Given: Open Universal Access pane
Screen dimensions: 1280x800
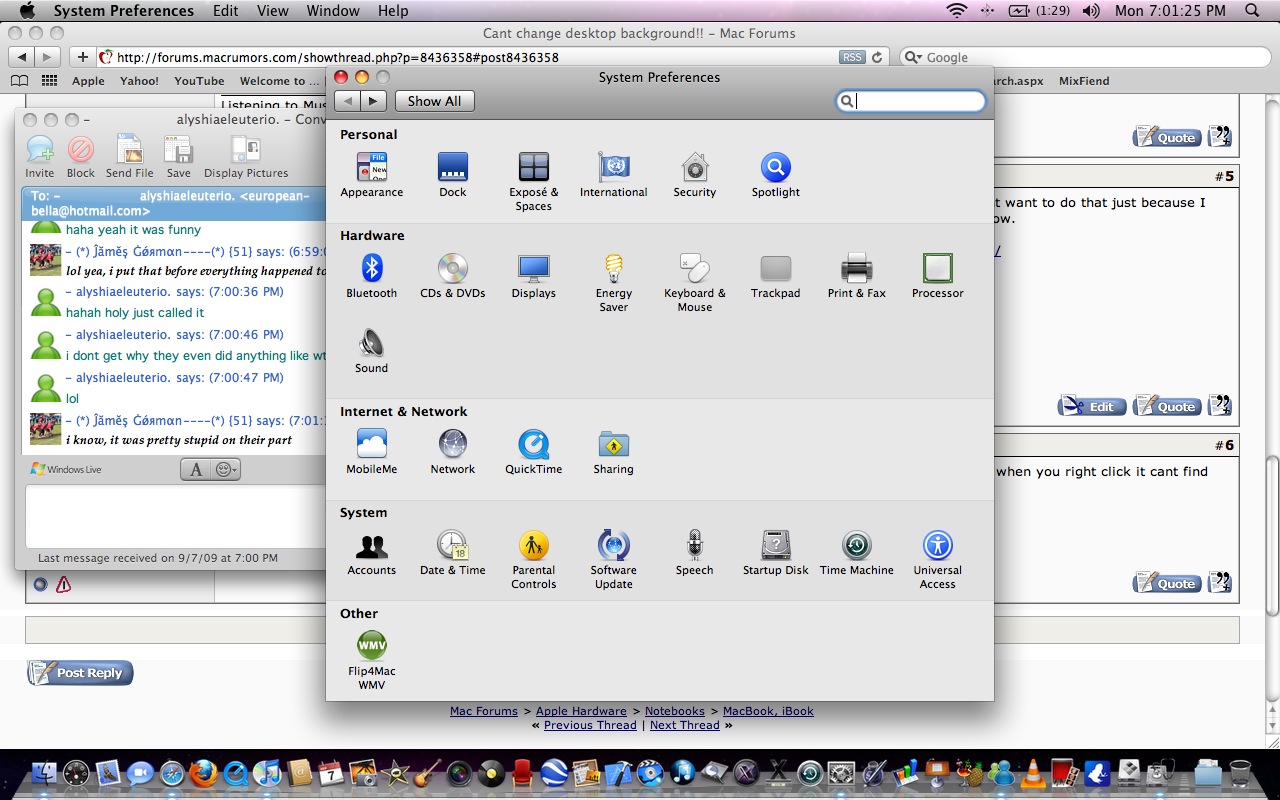Looking at the screenshot, I should point(937,560).
